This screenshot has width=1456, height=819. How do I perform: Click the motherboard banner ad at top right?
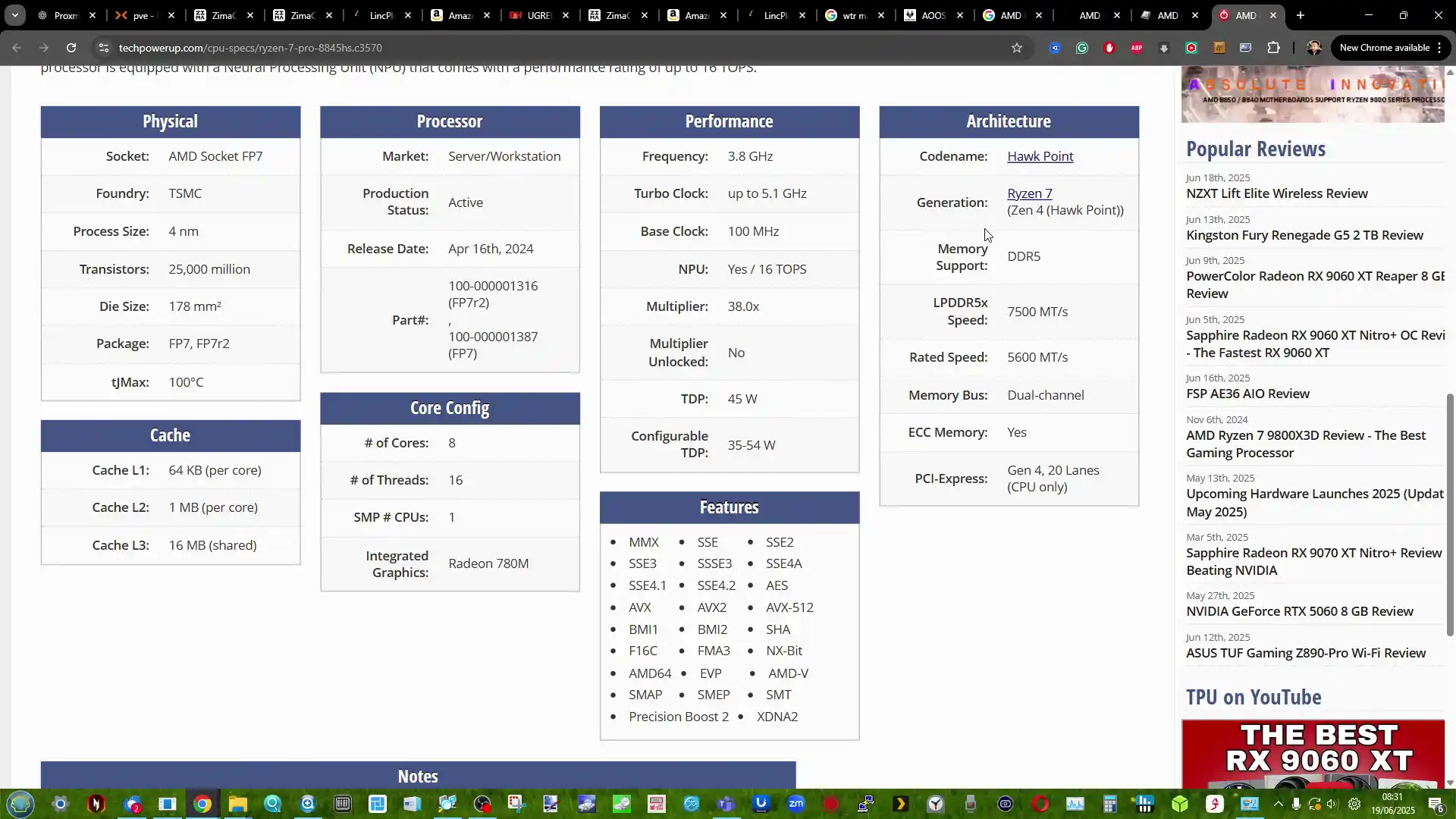coord(1313,94)
